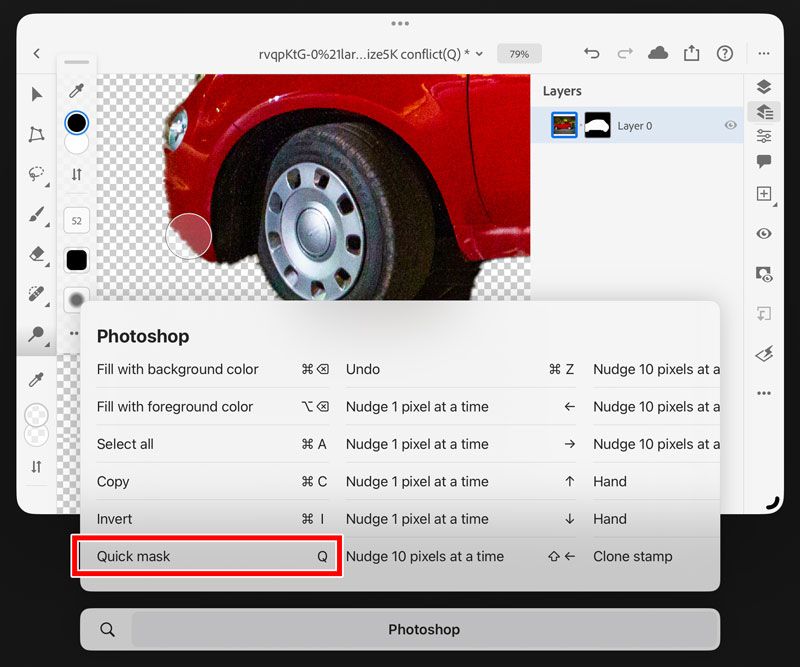Open the 79% zoom level dropdown
The height and width of the screenshot is (667, 800).
(x=519, y=54)
